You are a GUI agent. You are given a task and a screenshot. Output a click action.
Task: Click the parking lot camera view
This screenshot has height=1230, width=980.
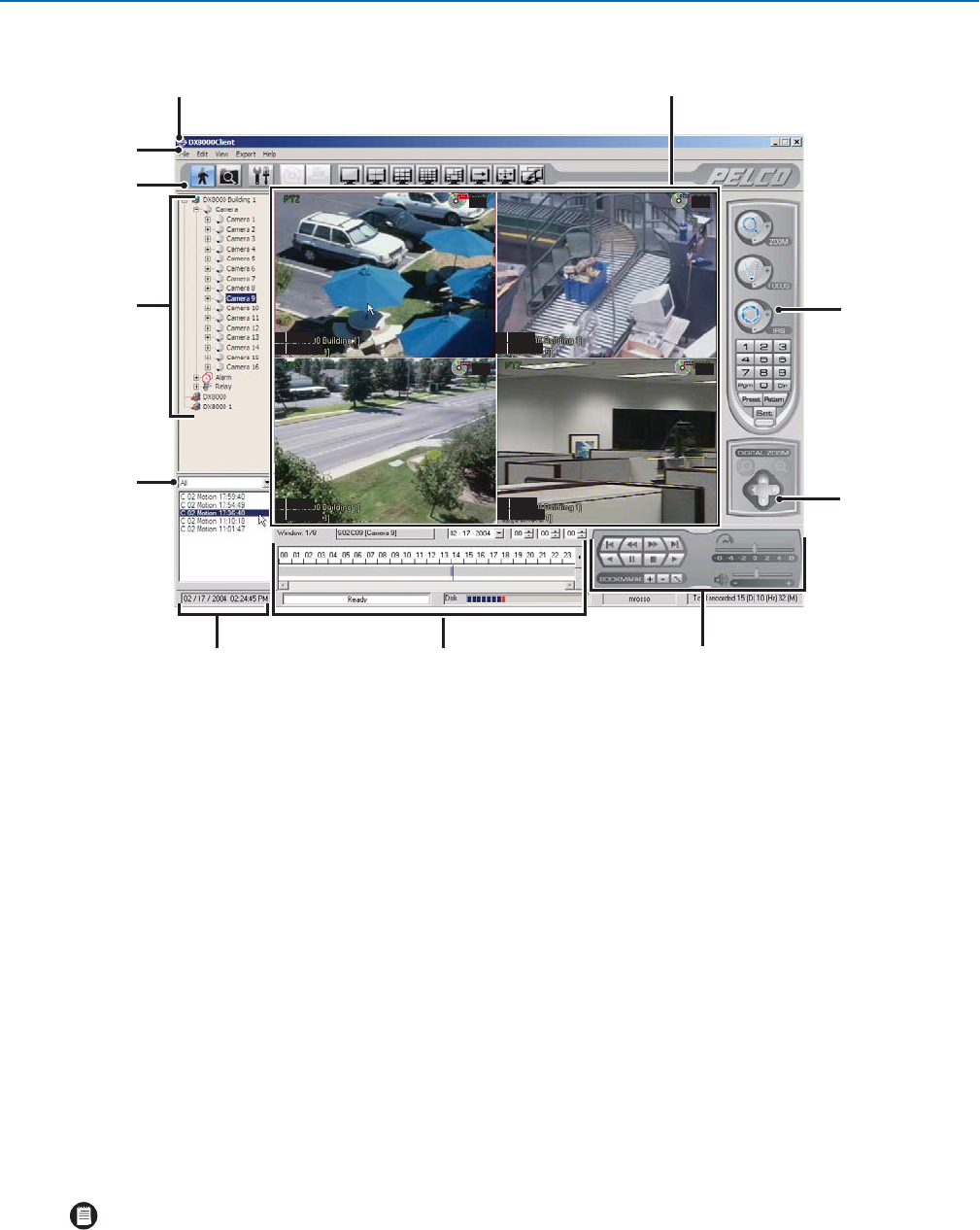(386, 274)
